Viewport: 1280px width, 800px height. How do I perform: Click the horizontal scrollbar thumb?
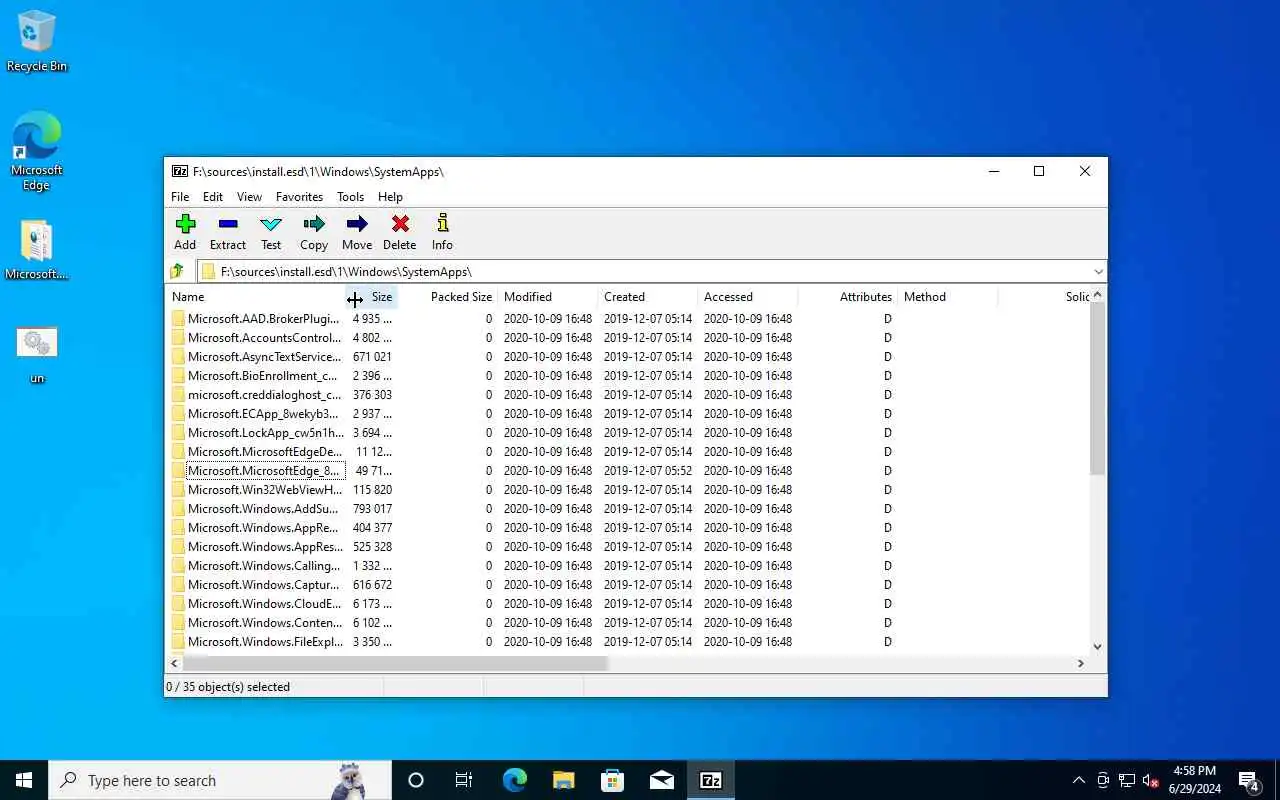click(395, 663)
